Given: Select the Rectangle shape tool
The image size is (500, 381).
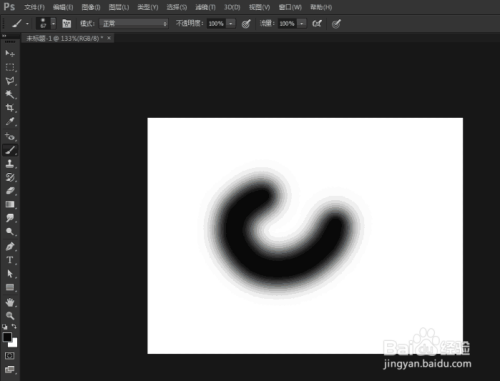Looking at the screenshot, I should [x=10, y=287].
